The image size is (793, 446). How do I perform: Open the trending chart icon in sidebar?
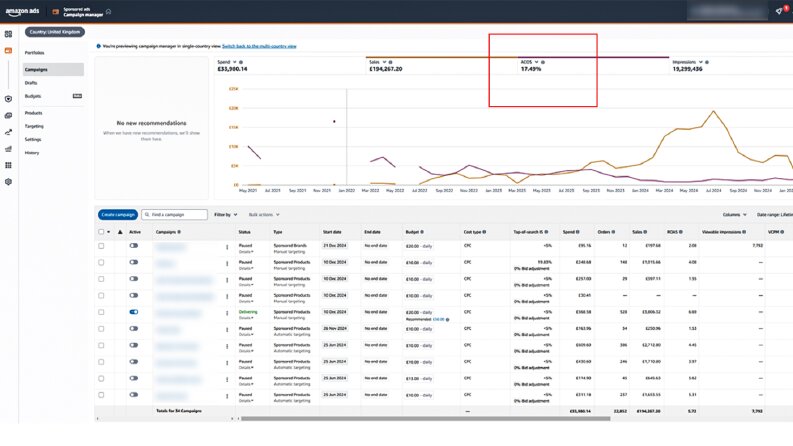(x=8, y=132)
